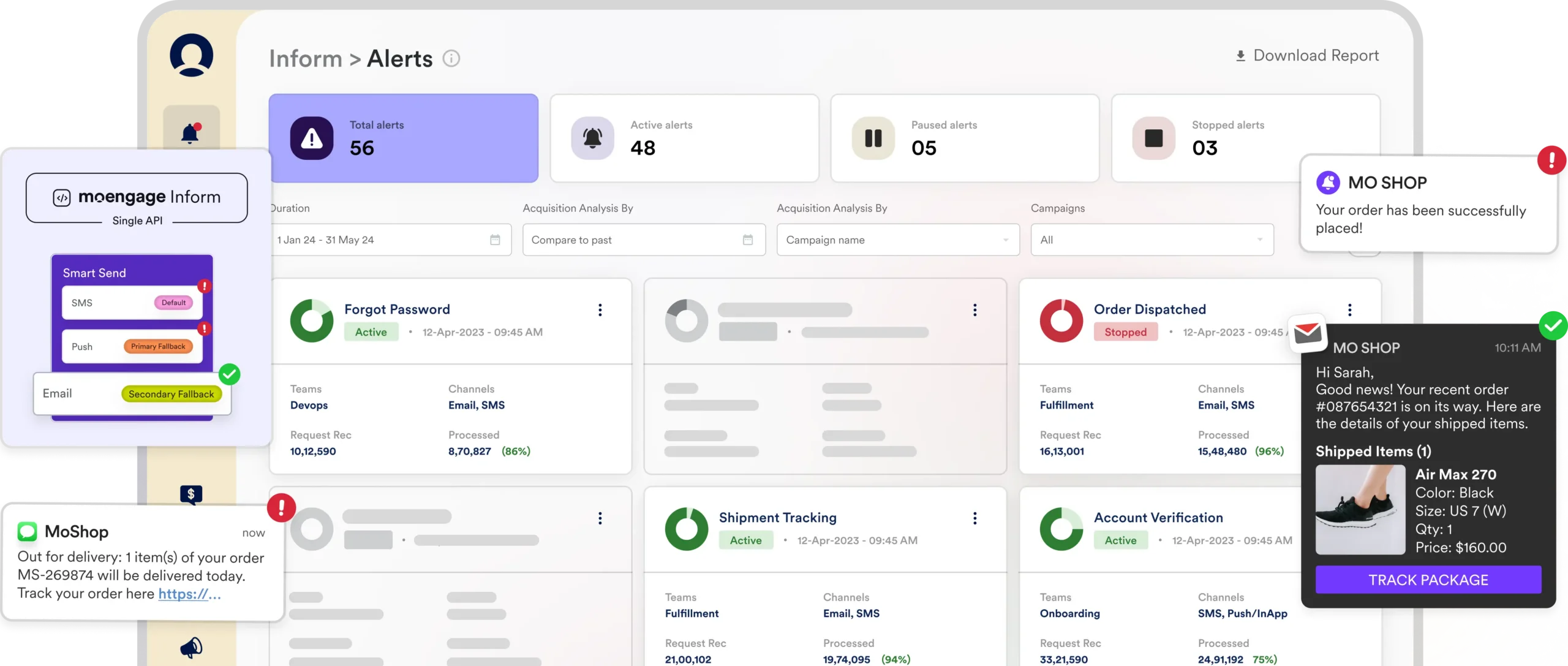
Task: Click the Shipped Items (1) heading
Action: [1373, 451]
